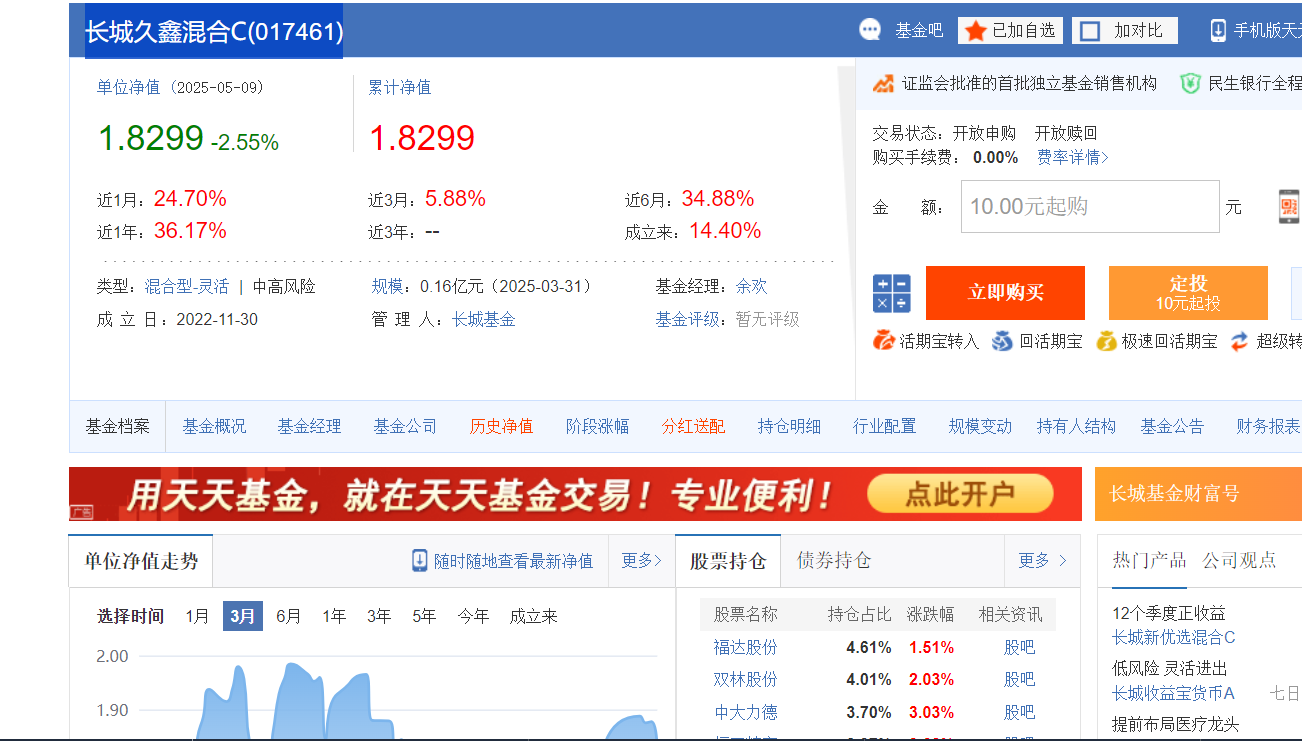Click the QR code phone icon

point(1289,206)
